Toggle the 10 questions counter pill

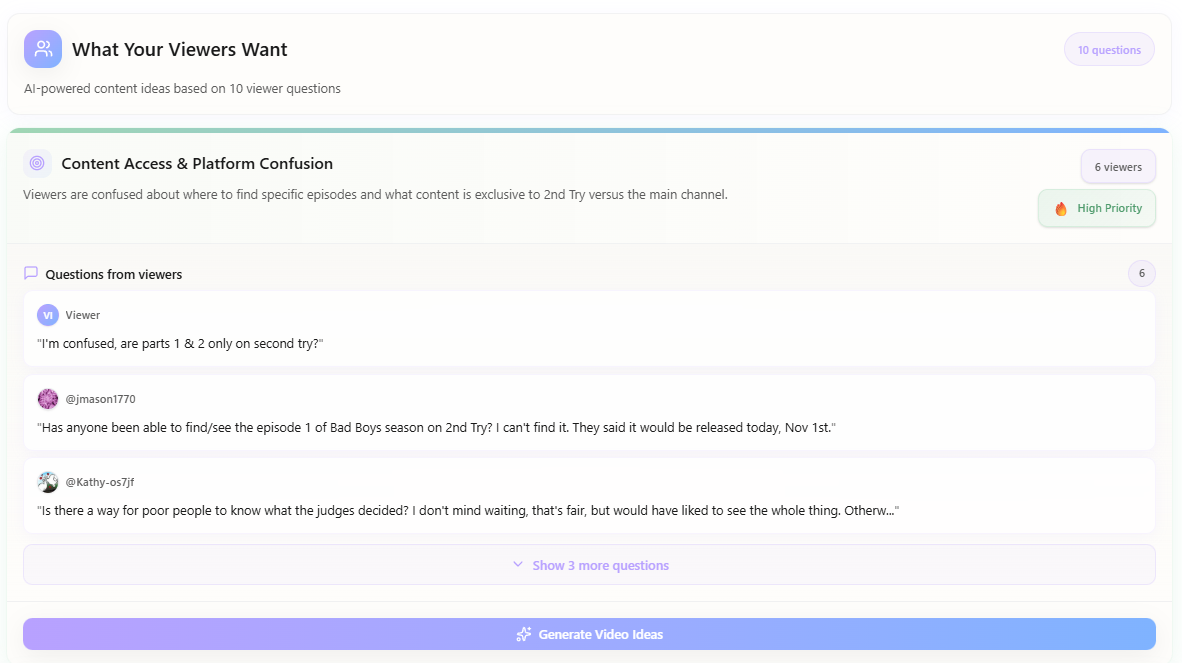[1109, 48]
